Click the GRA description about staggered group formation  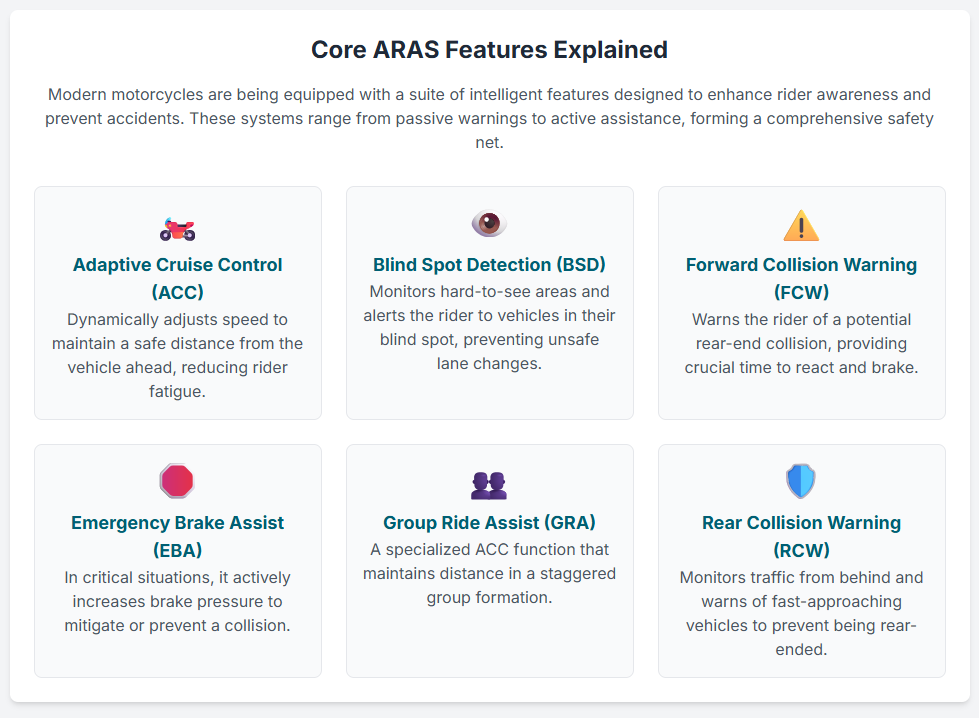[x=489, y=573]
